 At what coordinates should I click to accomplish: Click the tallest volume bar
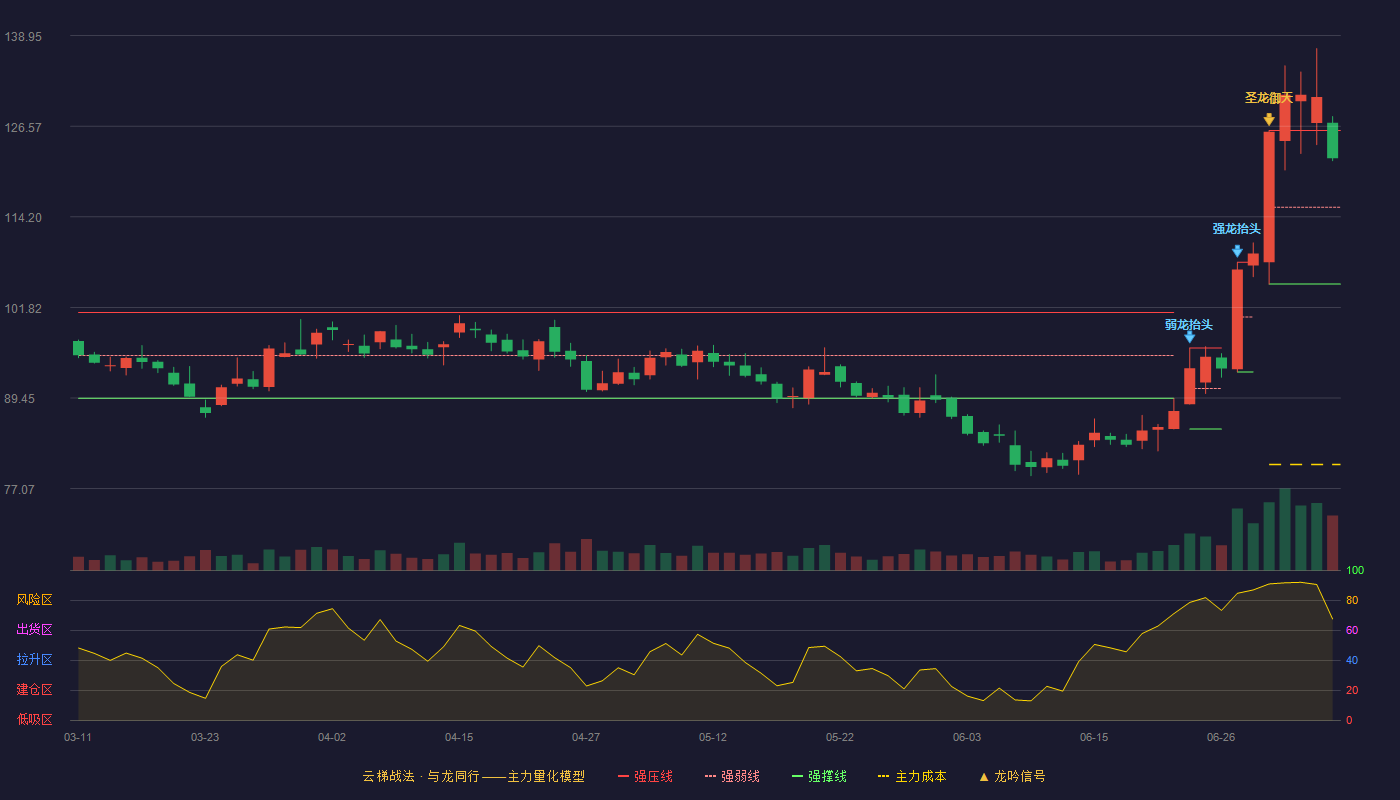(x=1285, y=529)
